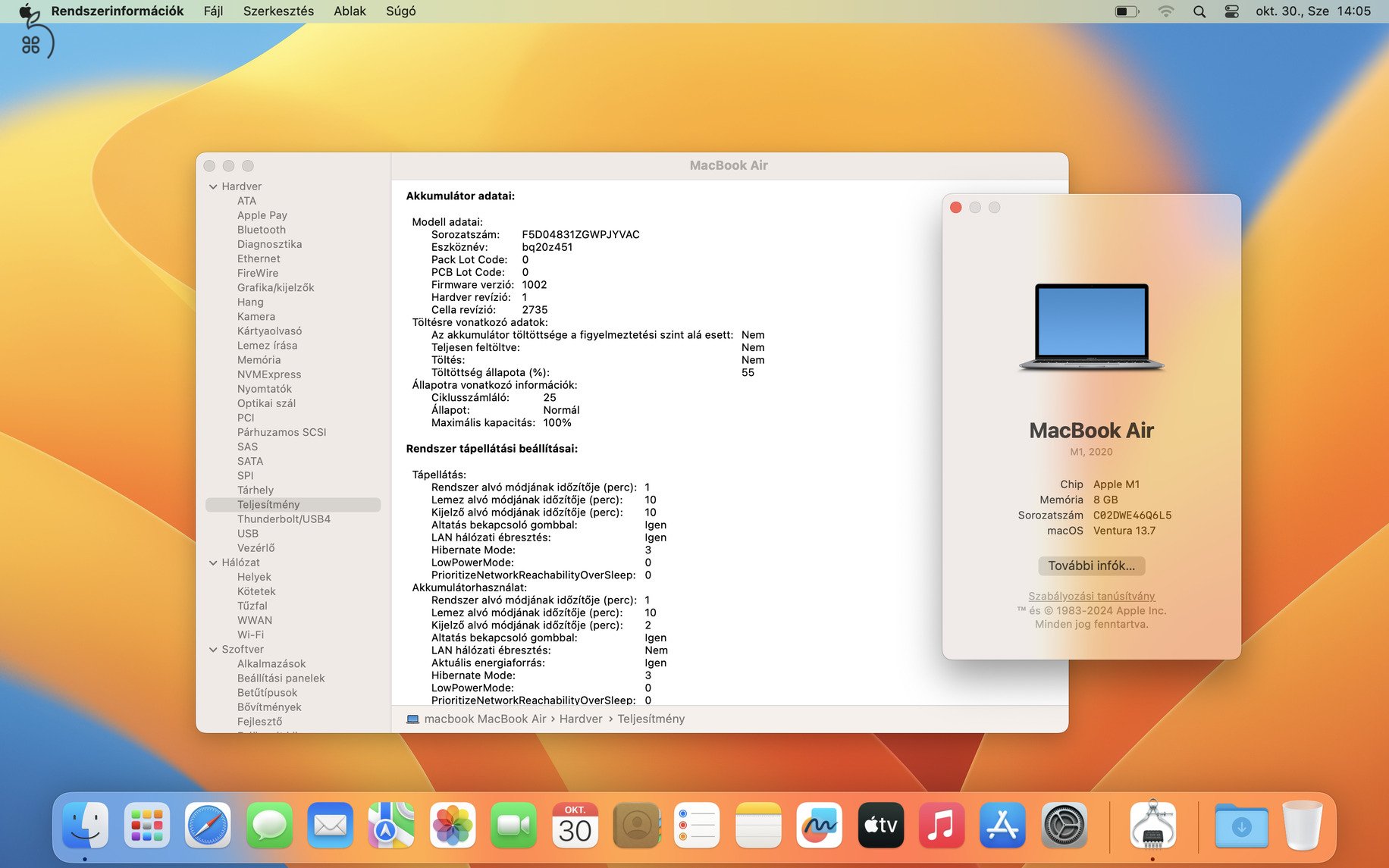Viewport: 1389px width, 868px height.
Task: Open the Ablak menu
Action: tap(350, 11)
